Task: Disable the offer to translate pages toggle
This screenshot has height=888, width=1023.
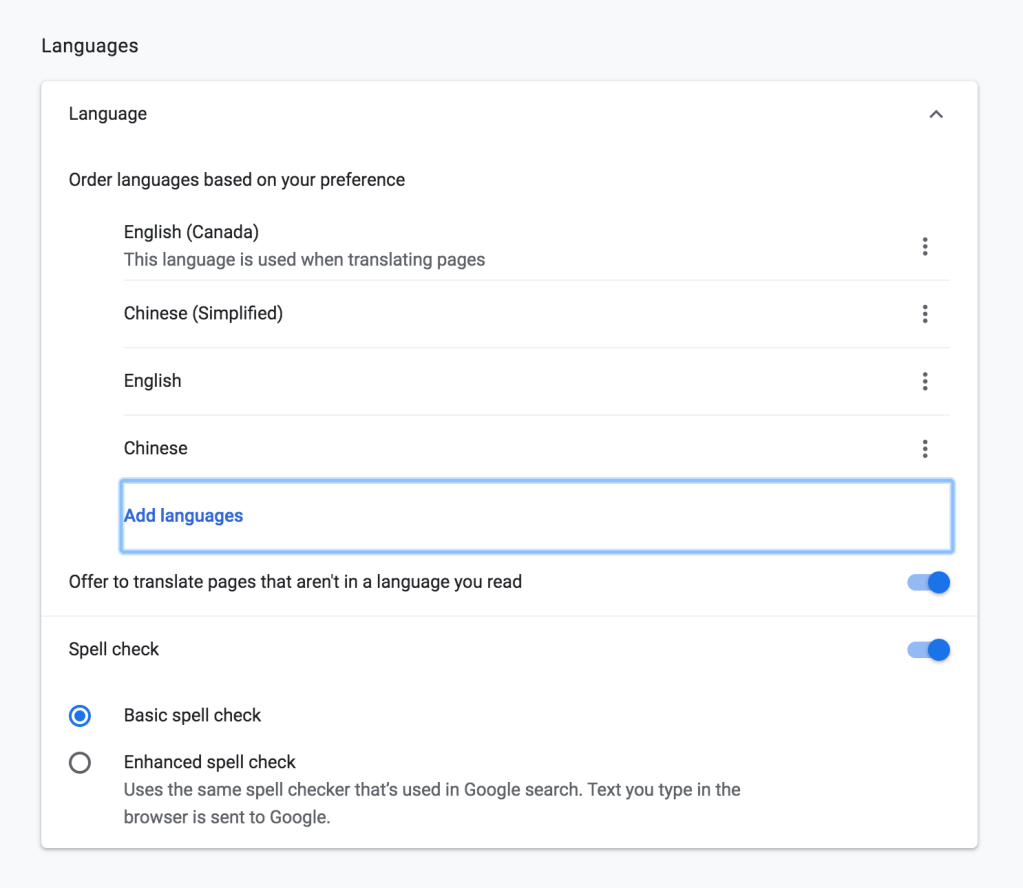Action: coord(928,582)
